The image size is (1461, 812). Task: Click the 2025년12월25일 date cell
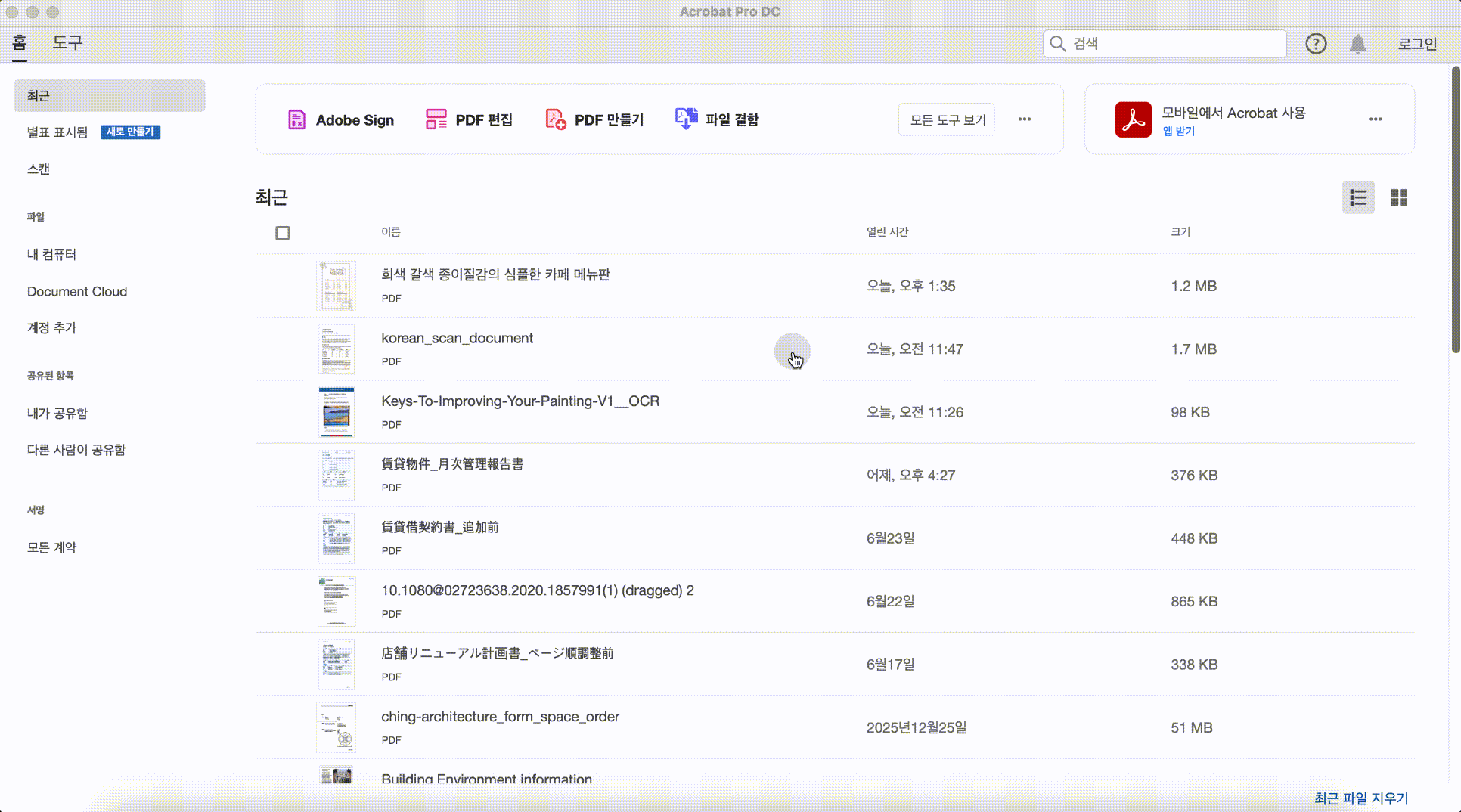click(x=917, y=728)
